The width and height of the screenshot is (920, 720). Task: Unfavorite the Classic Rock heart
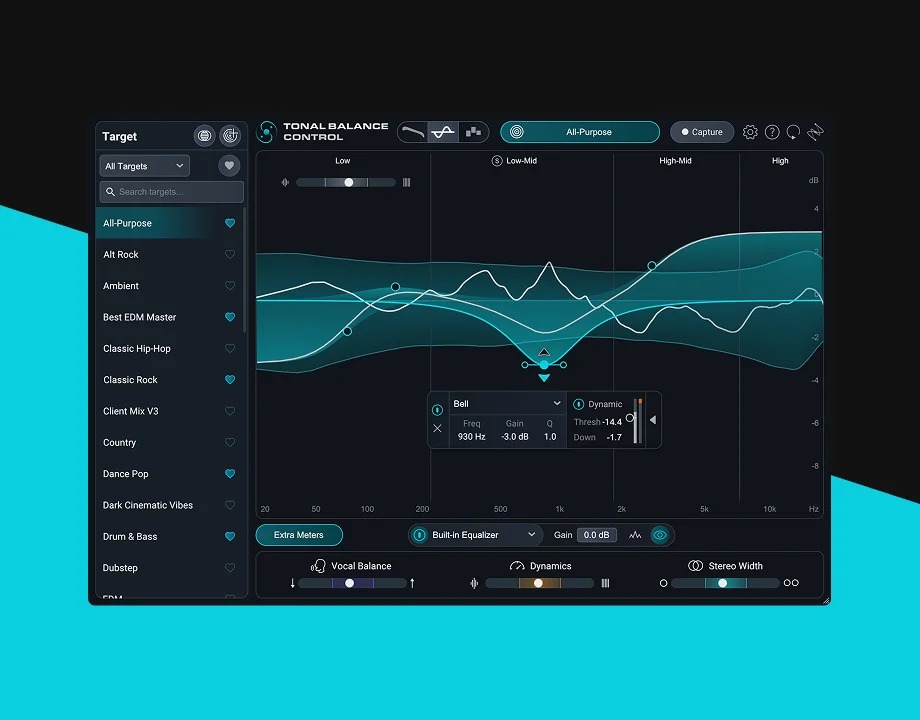click(230, 380)
